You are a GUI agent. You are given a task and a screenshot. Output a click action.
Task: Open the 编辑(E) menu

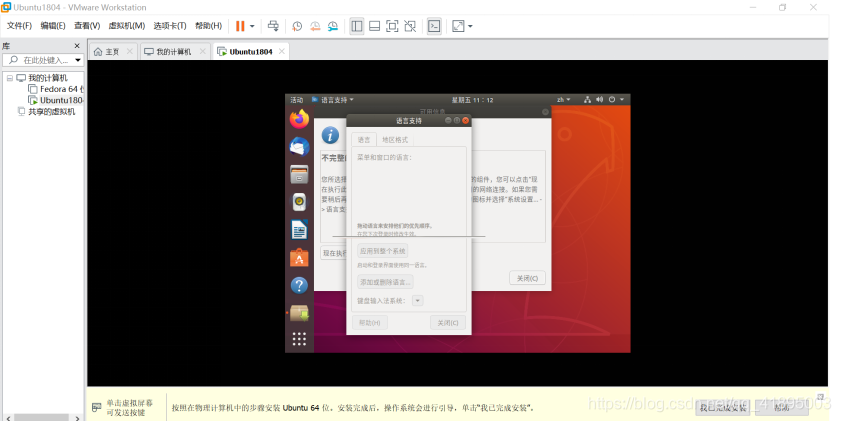tap(53, 26)
